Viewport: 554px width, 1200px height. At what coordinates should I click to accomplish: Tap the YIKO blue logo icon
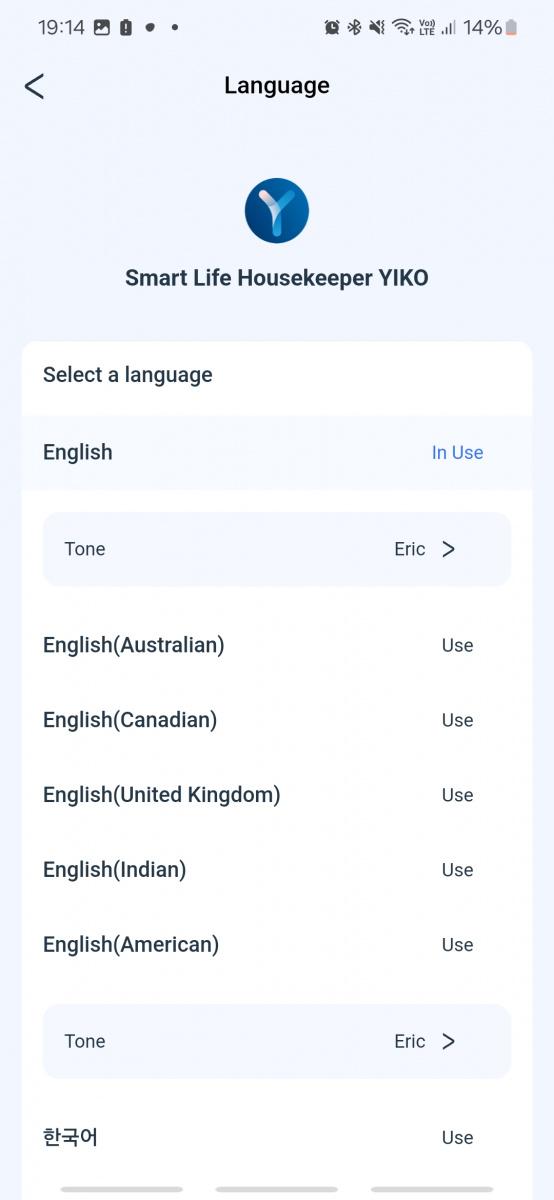point(277,211)
